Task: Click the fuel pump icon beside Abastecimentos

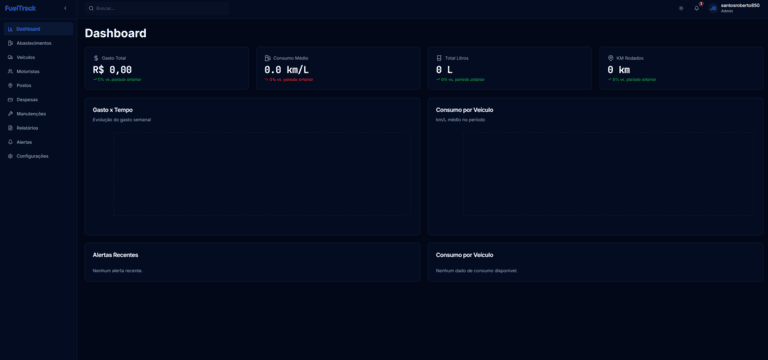Action: pos(10,43)
